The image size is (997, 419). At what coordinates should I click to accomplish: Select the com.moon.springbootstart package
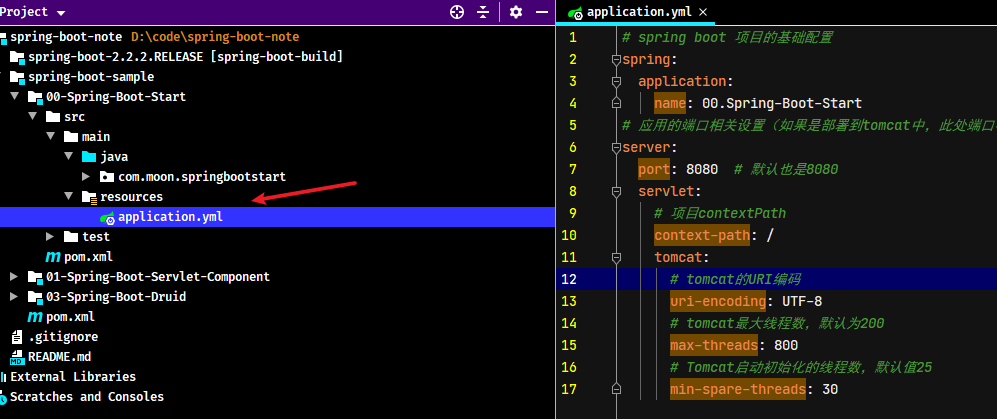[x=202, y=177]
